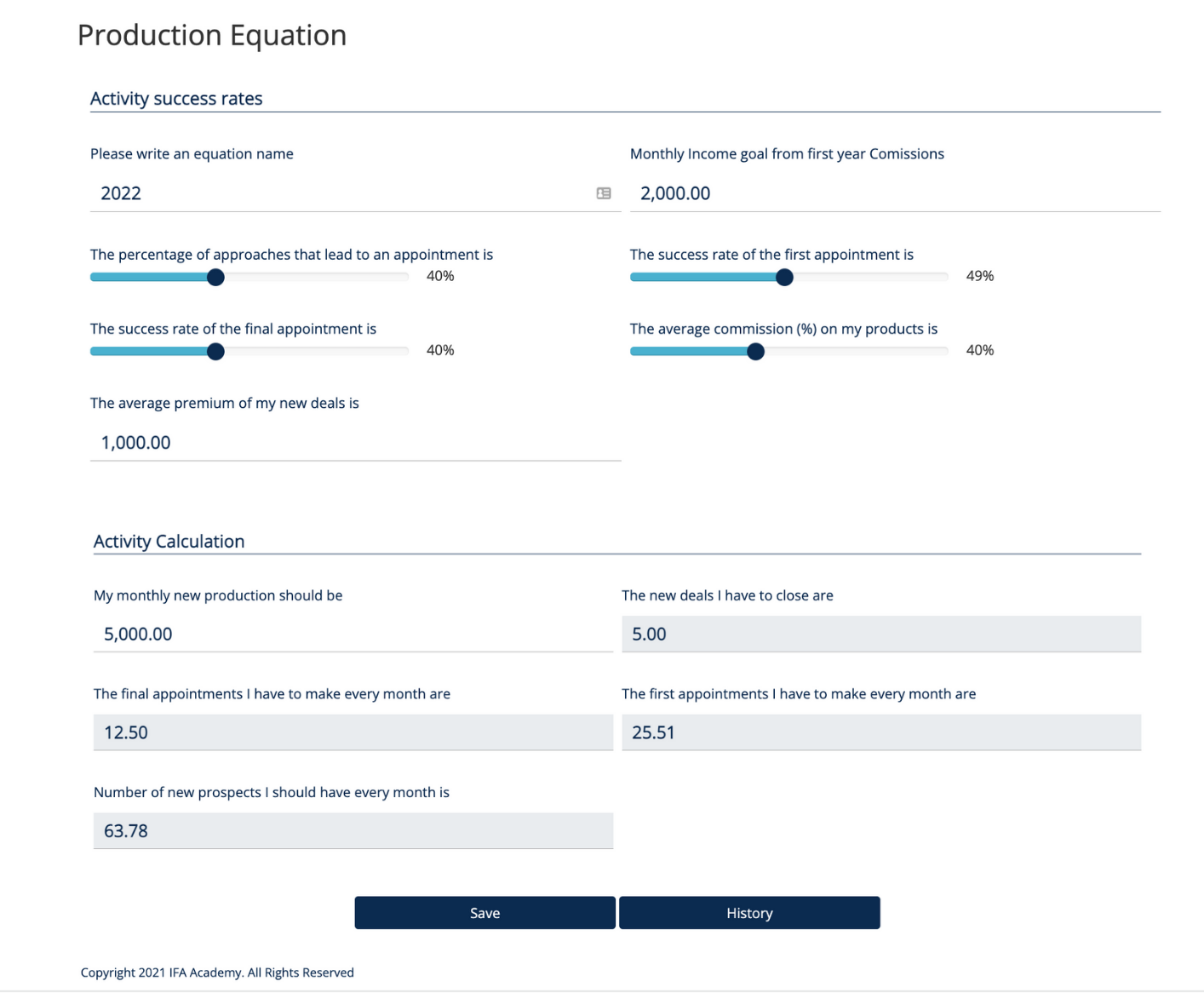Click the monthly new production field
The width and height of the screenshot is (1204, 993).
(353, 634)
